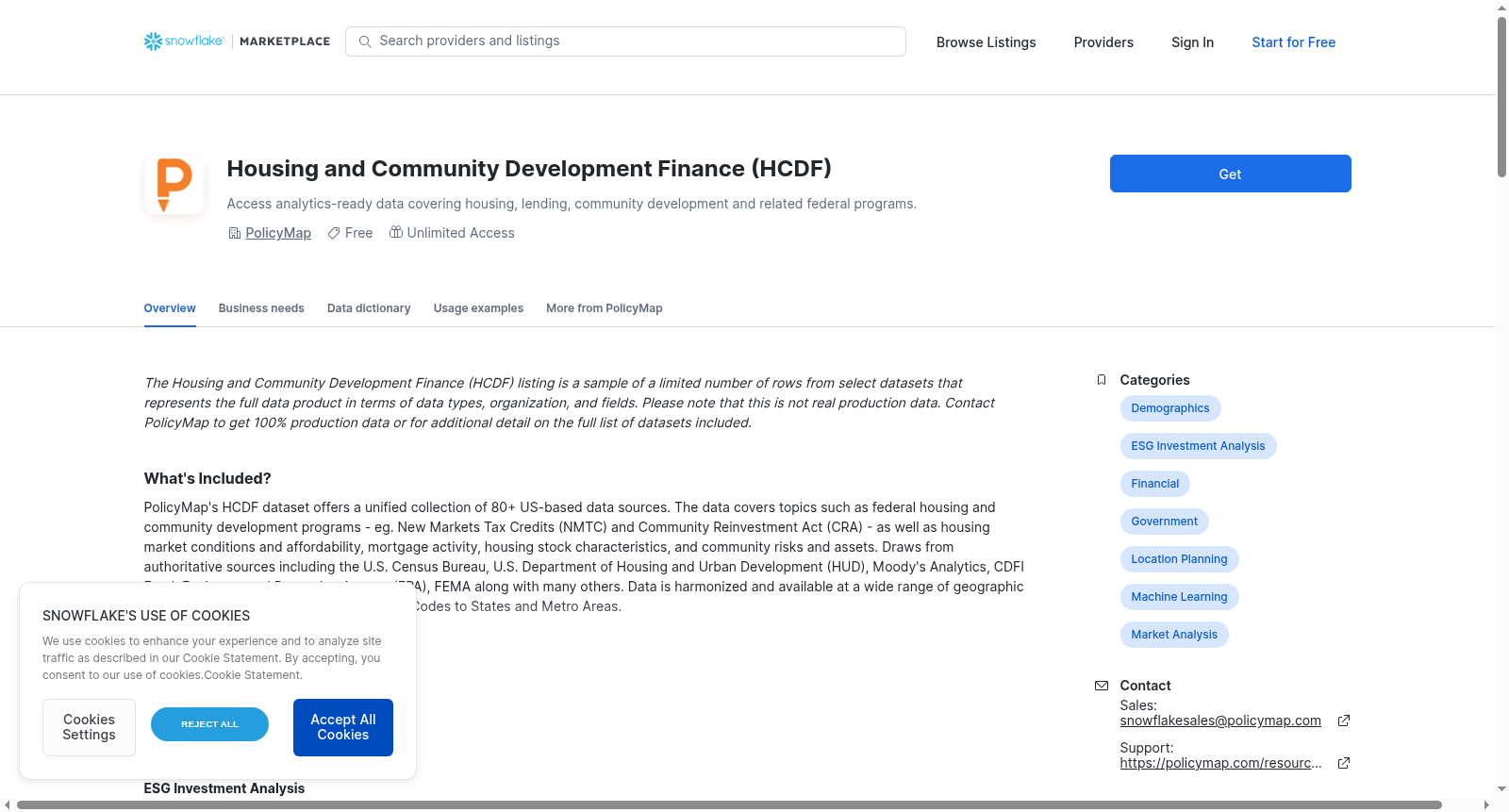The height and width of the screenshot is (812, 1509).
Task: Click the Snowflake logo
Action: (184, 41)
